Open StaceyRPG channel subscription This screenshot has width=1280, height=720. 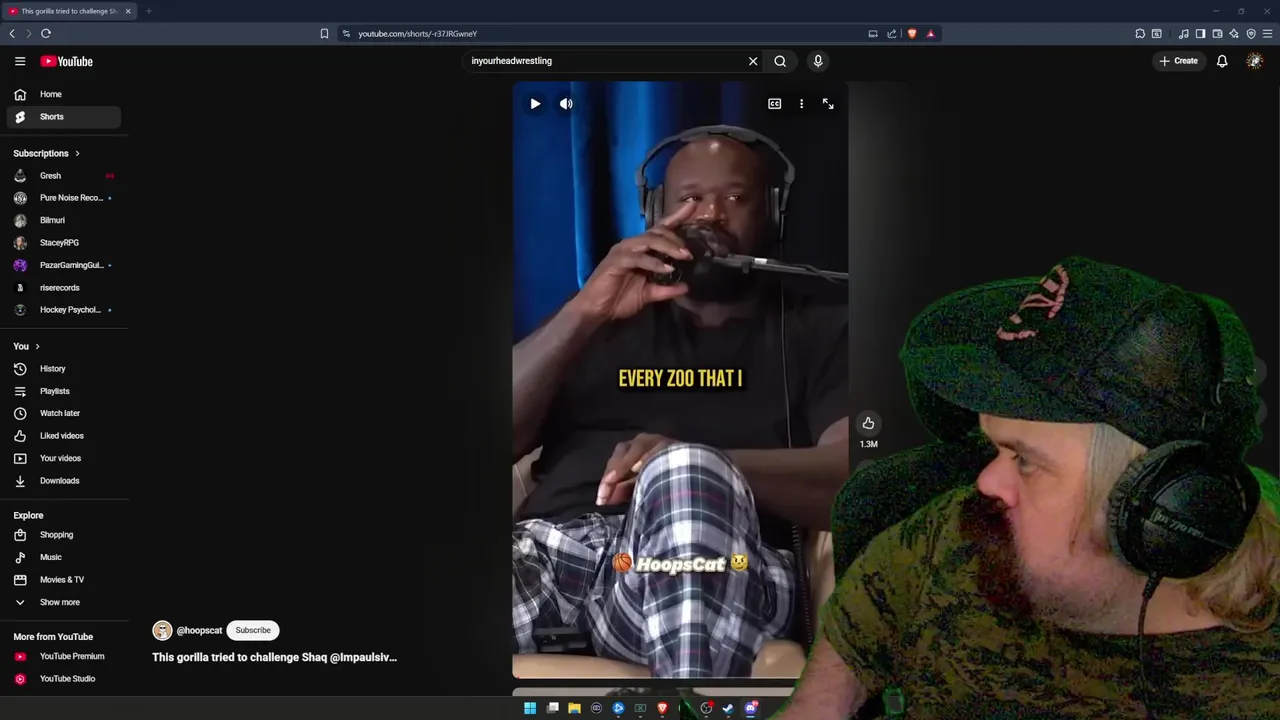point(64,243)
